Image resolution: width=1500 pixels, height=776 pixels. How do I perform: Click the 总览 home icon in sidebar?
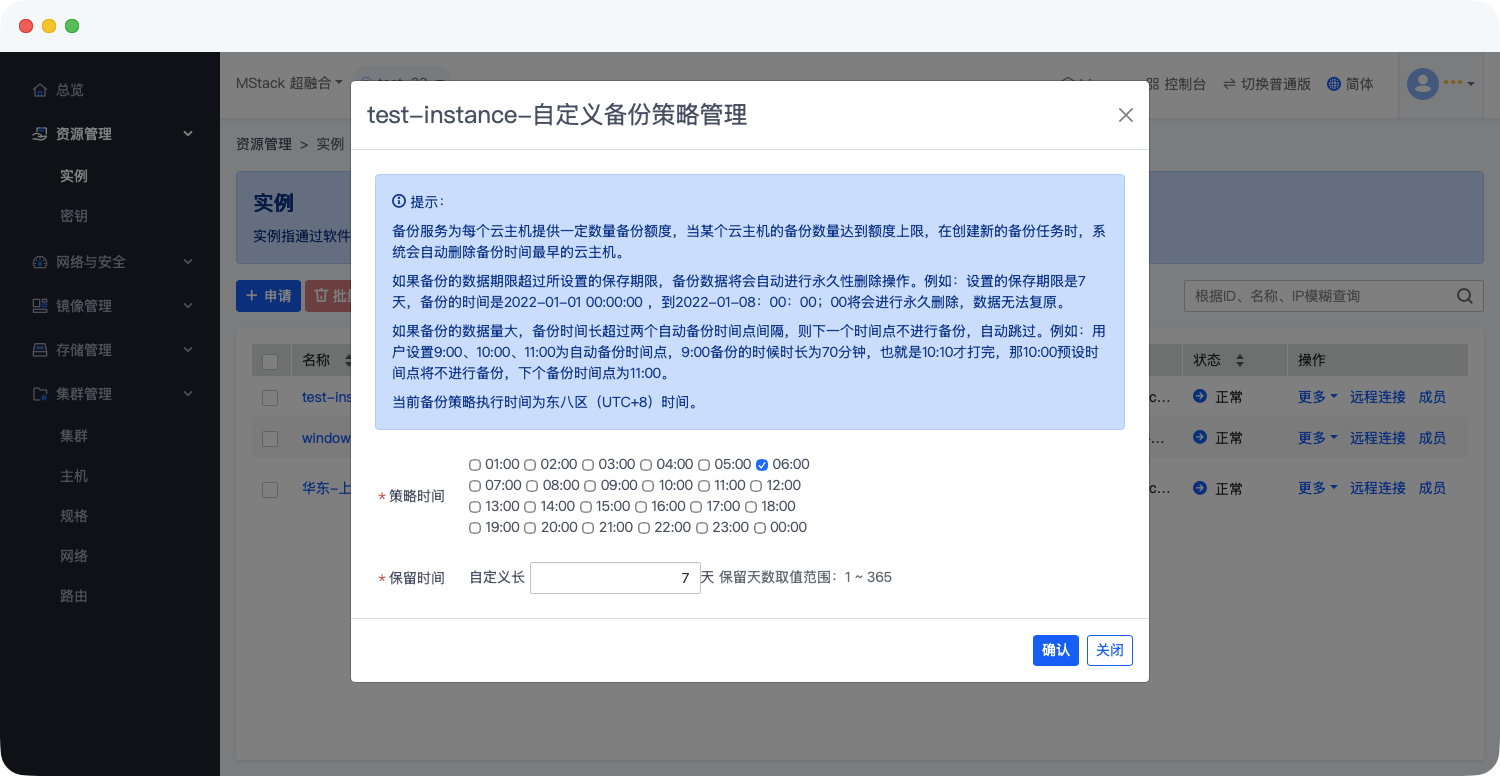point(40,90)
